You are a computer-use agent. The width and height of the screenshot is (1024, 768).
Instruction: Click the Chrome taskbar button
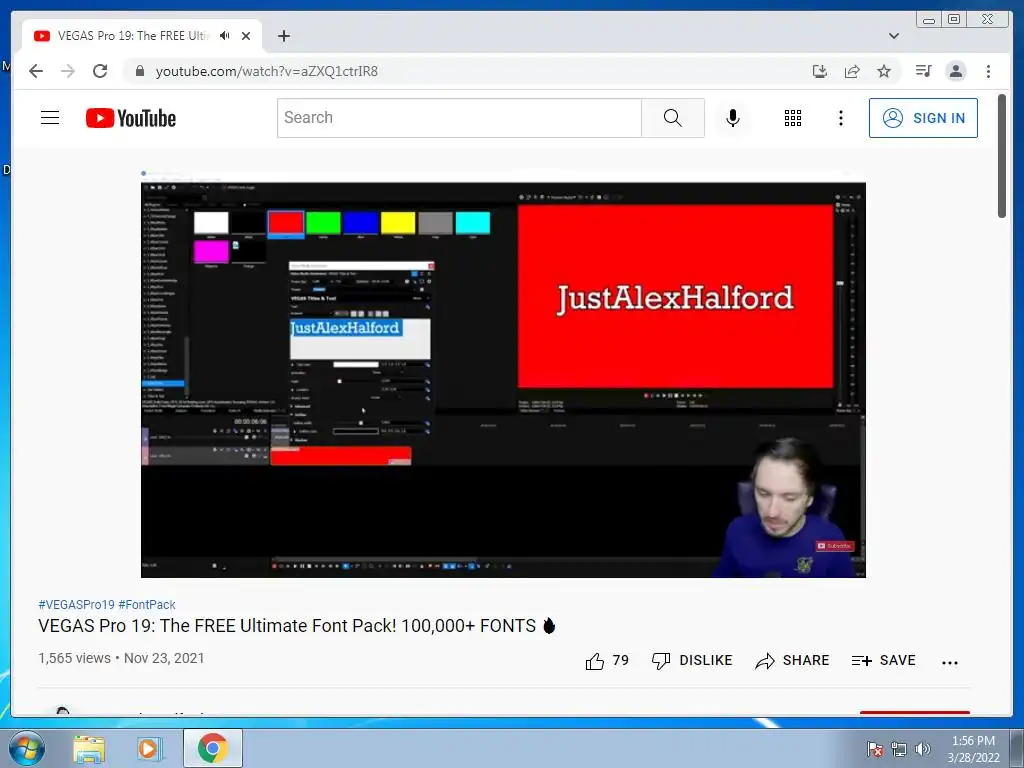tap(212, 748)
